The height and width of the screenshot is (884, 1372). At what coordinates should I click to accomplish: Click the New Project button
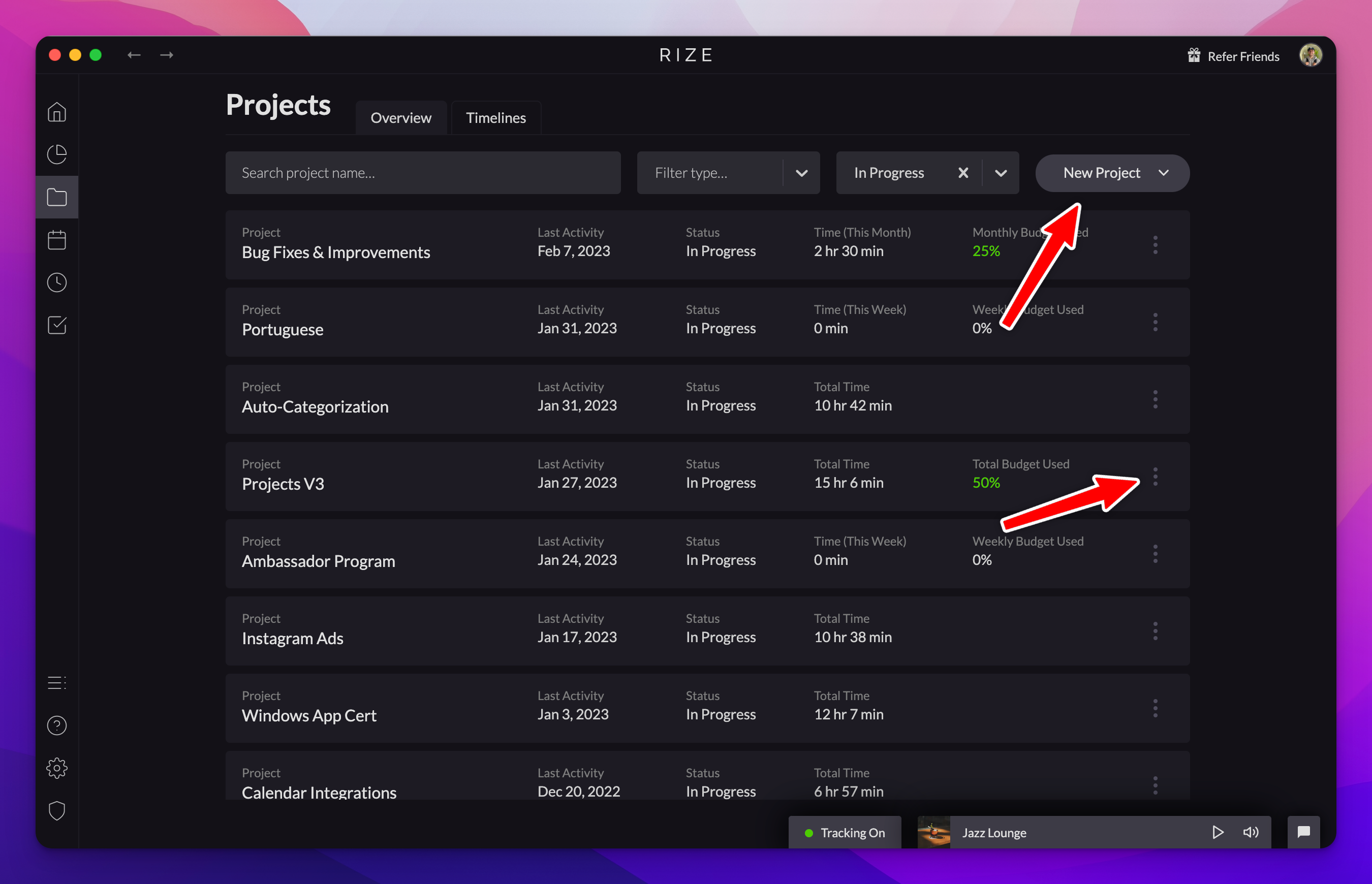pyautogui.click(x=1112, y=173)
